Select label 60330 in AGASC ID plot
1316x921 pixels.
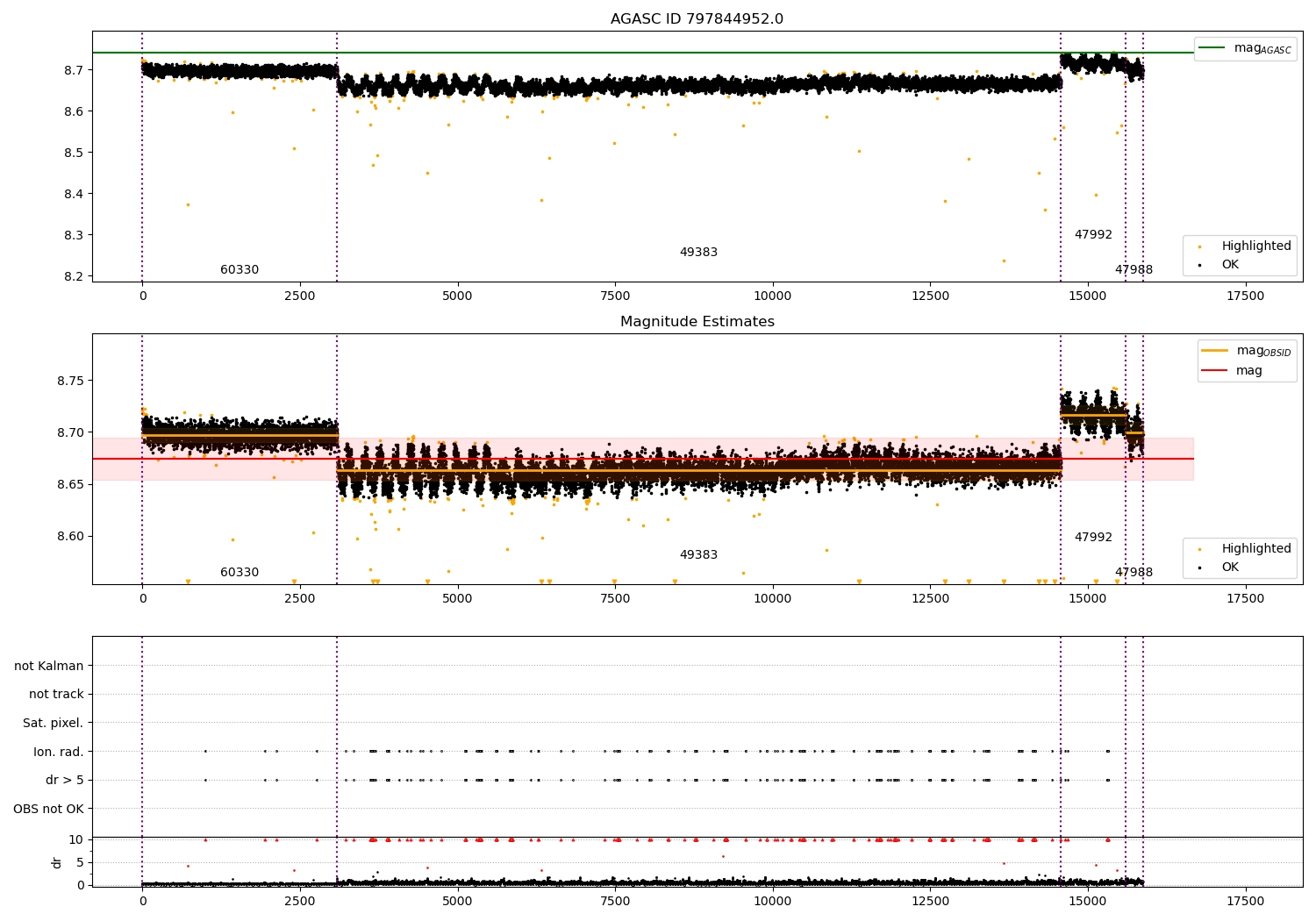(240, 270)
